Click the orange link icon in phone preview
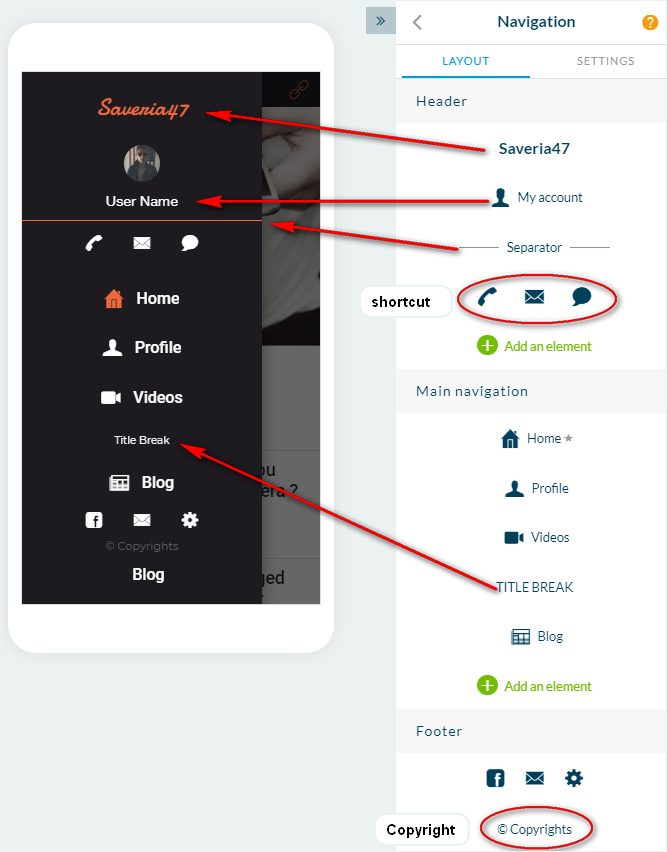 (x=298, y=89)
